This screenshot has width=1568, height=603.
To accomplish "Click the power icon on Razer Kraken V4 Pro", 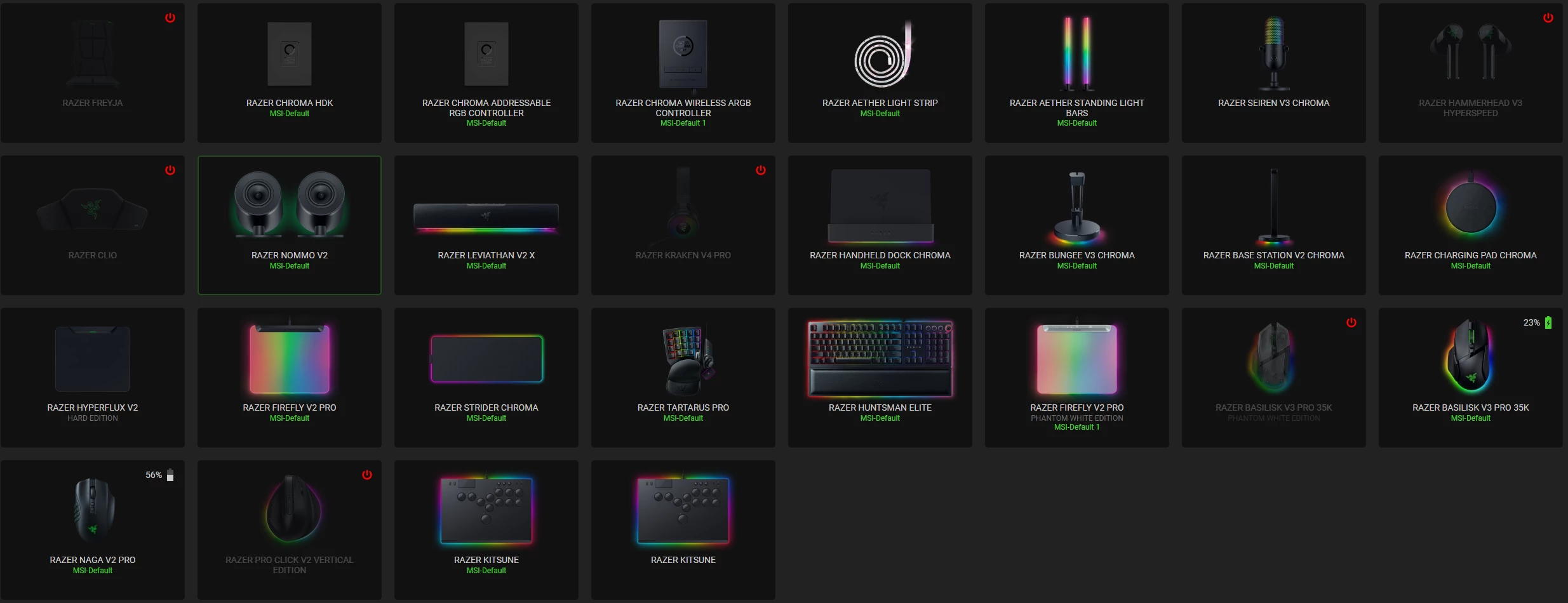I will pyautogui.click(x=761, y=170).
